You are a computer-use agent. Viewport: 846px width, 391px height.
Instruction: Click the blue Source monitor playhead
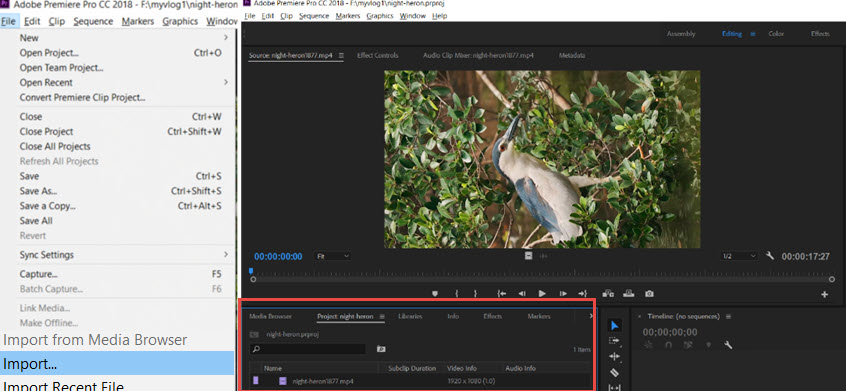pos(251,272)
